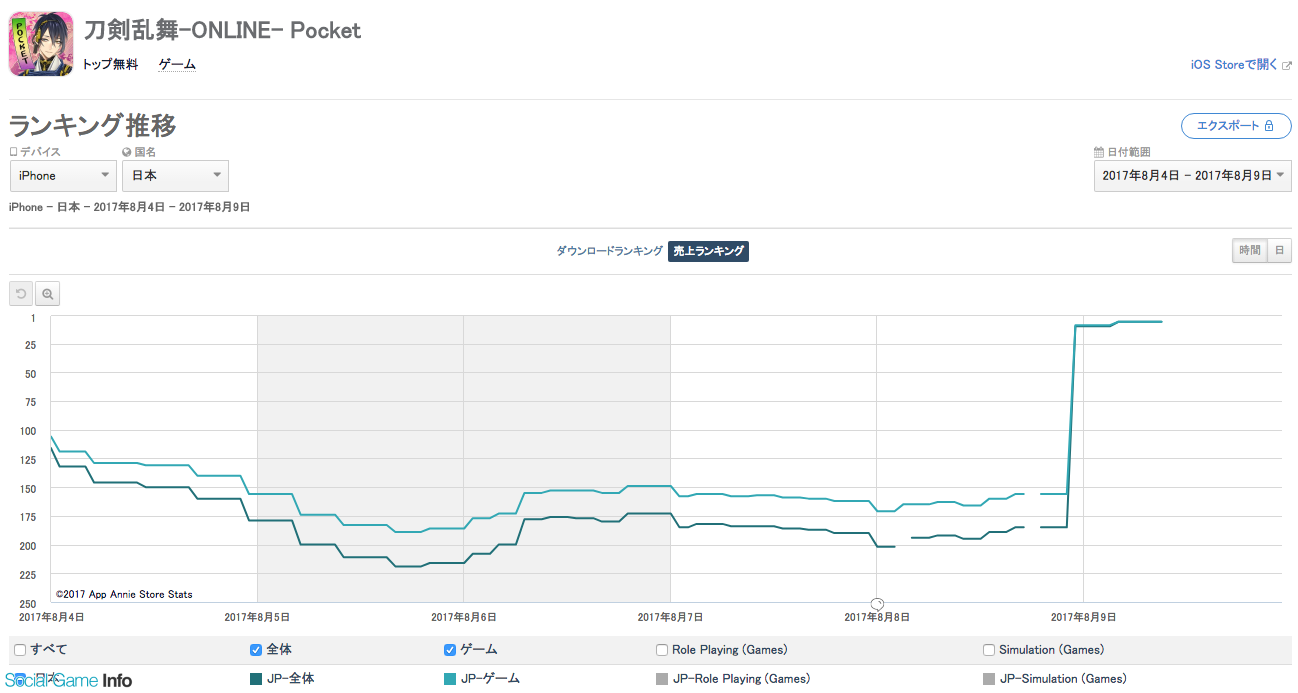Click the x-axis label 2017年8月9日
Viewport: 1298px width, 693px height.
pos(1083,617)
